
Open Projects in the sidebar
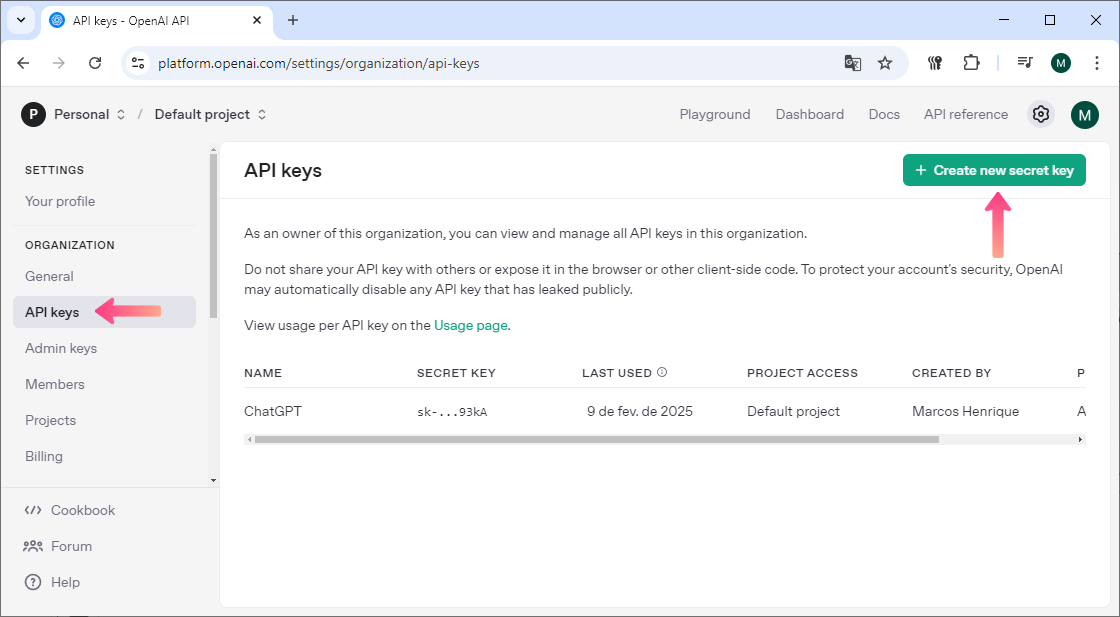[50, 421]
